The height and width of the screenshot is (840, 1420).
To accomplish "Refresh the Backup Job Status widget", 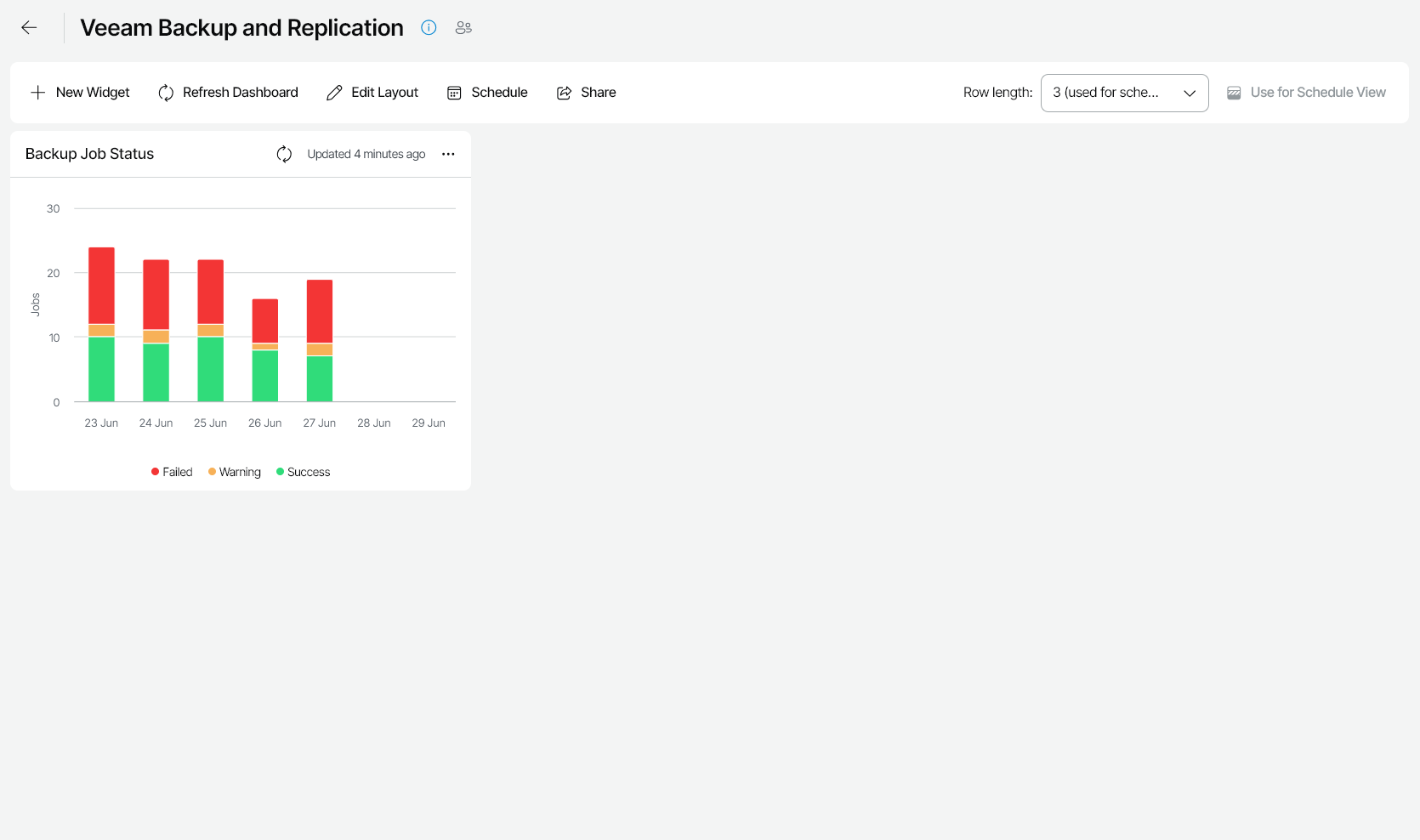I will click(284, 154).
